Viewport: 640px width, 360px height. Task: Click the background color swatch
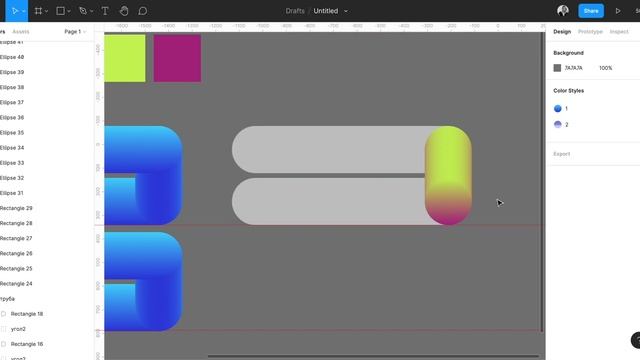[x=557, y=68]
